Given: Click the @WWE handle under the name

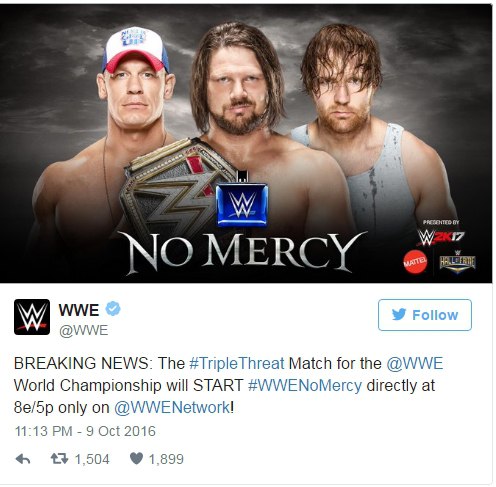Looking at the screenshot, I should pyautogui.click(x=83, y=331).
